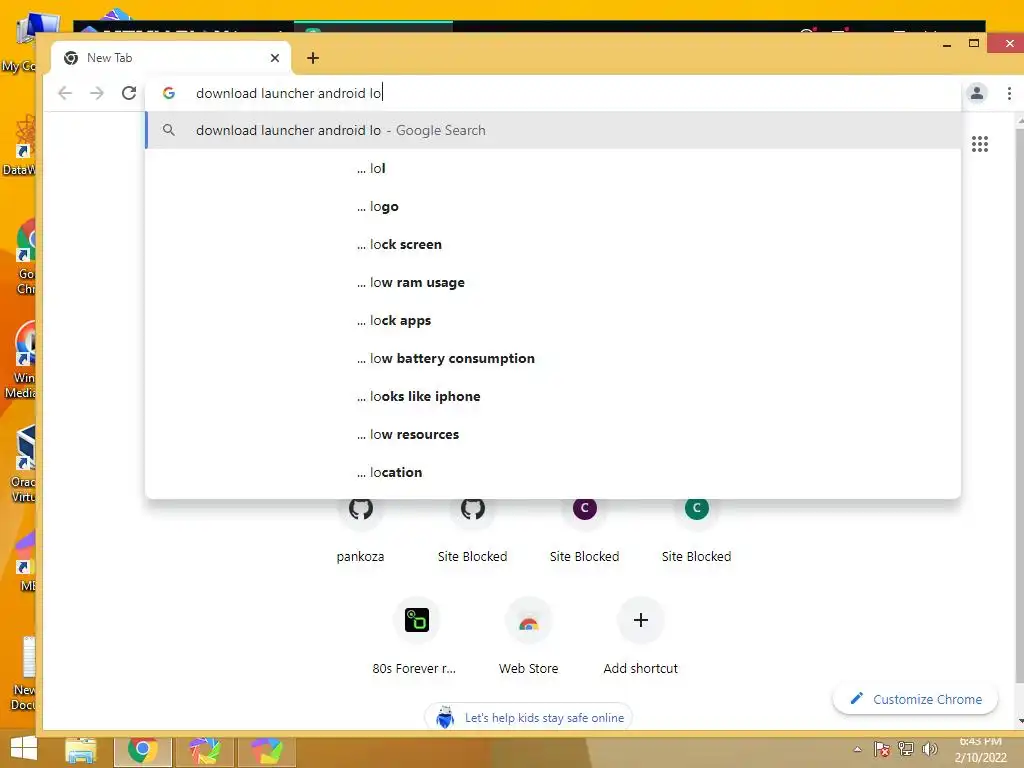This screenshot has height=768, width=1024.
Task: Click the browser back arrow
Action: pyautogui.click(x=65, y=93)
